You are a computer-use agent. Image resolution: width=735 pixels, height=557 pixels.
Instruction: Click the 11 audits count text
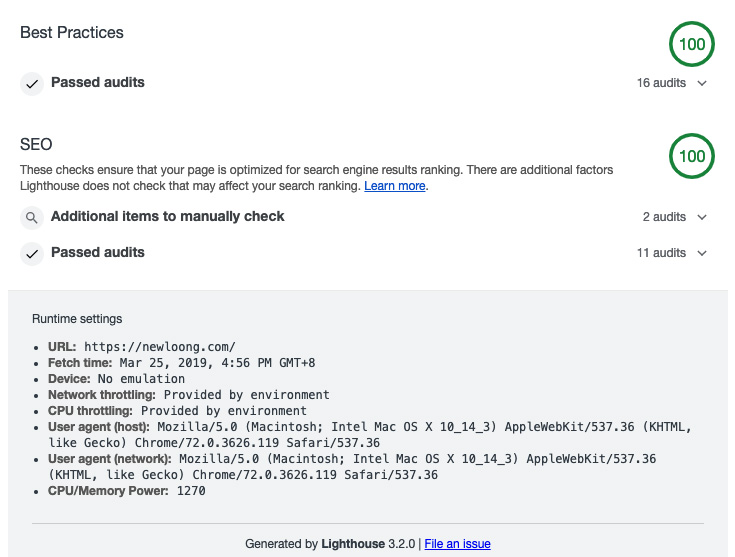(661, 253)
